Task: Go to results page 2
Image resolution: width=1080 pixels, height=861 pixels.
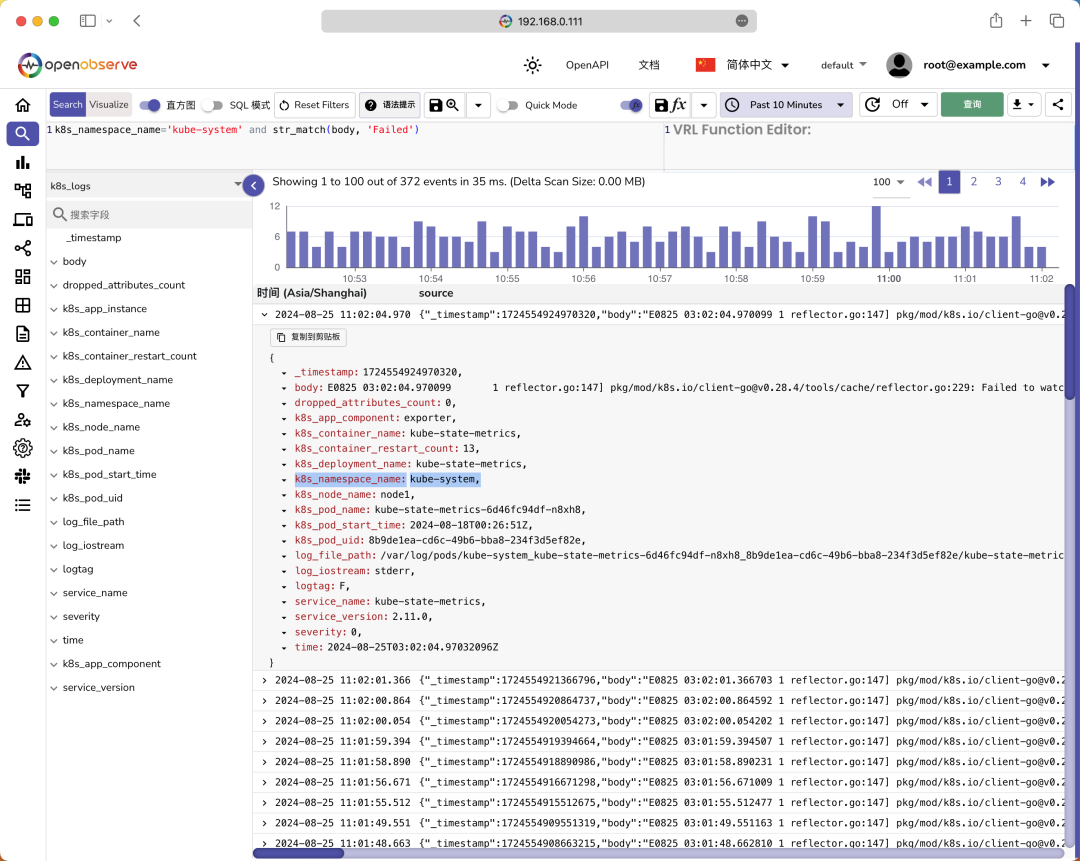Action: click(973, 182)
